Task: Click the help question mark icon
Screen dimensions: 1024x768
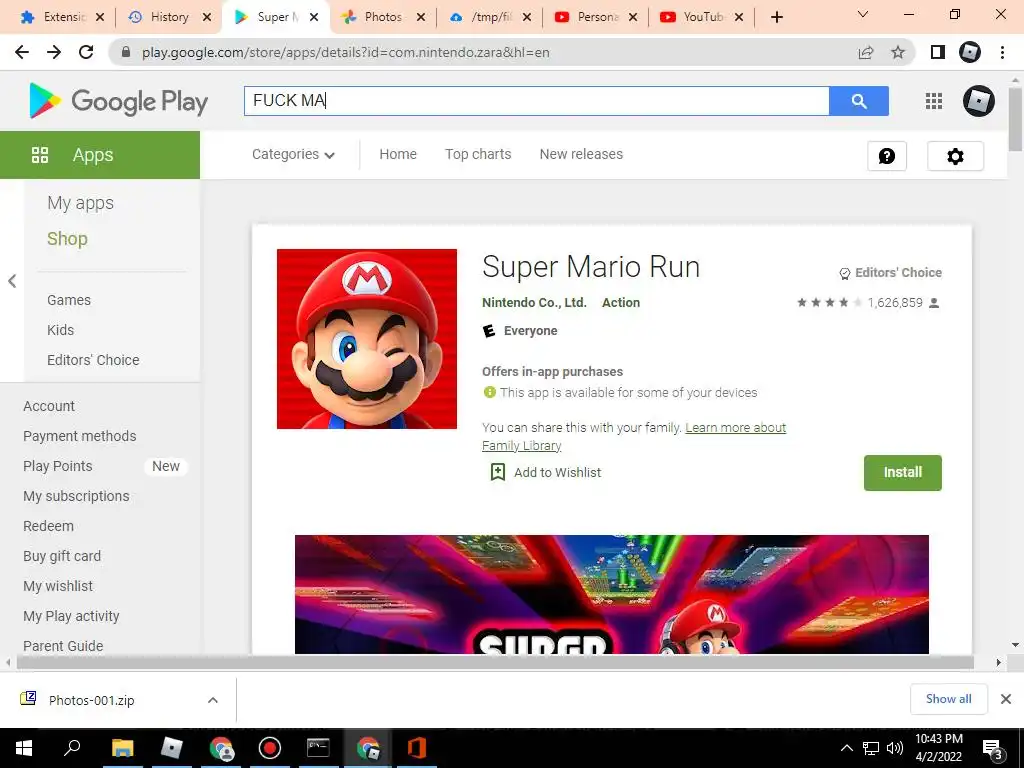Action: [x=887, y=156]
